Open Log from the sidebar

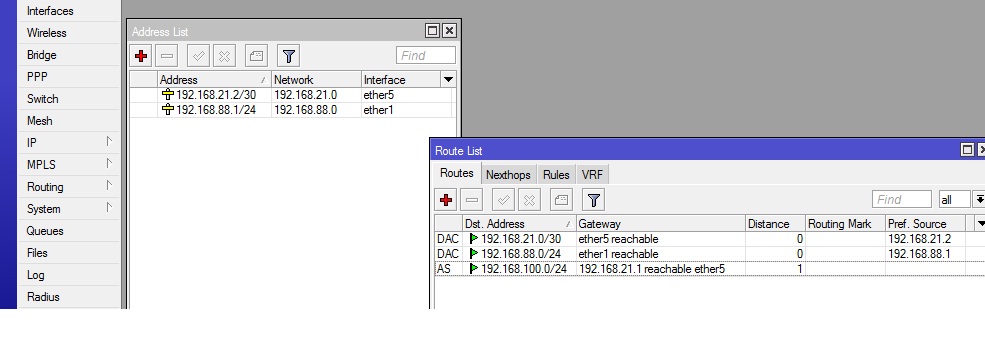(68, 275)
